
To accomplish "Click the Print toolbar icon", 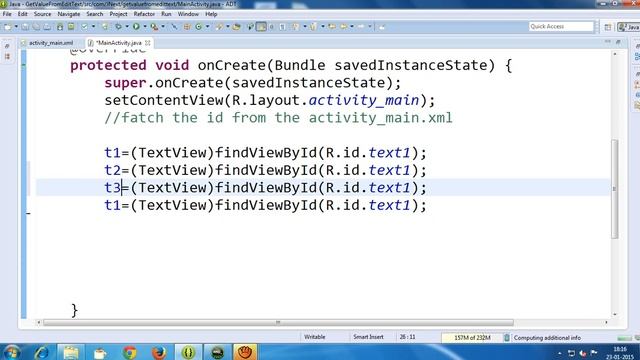I will click(x=47, y=27).
